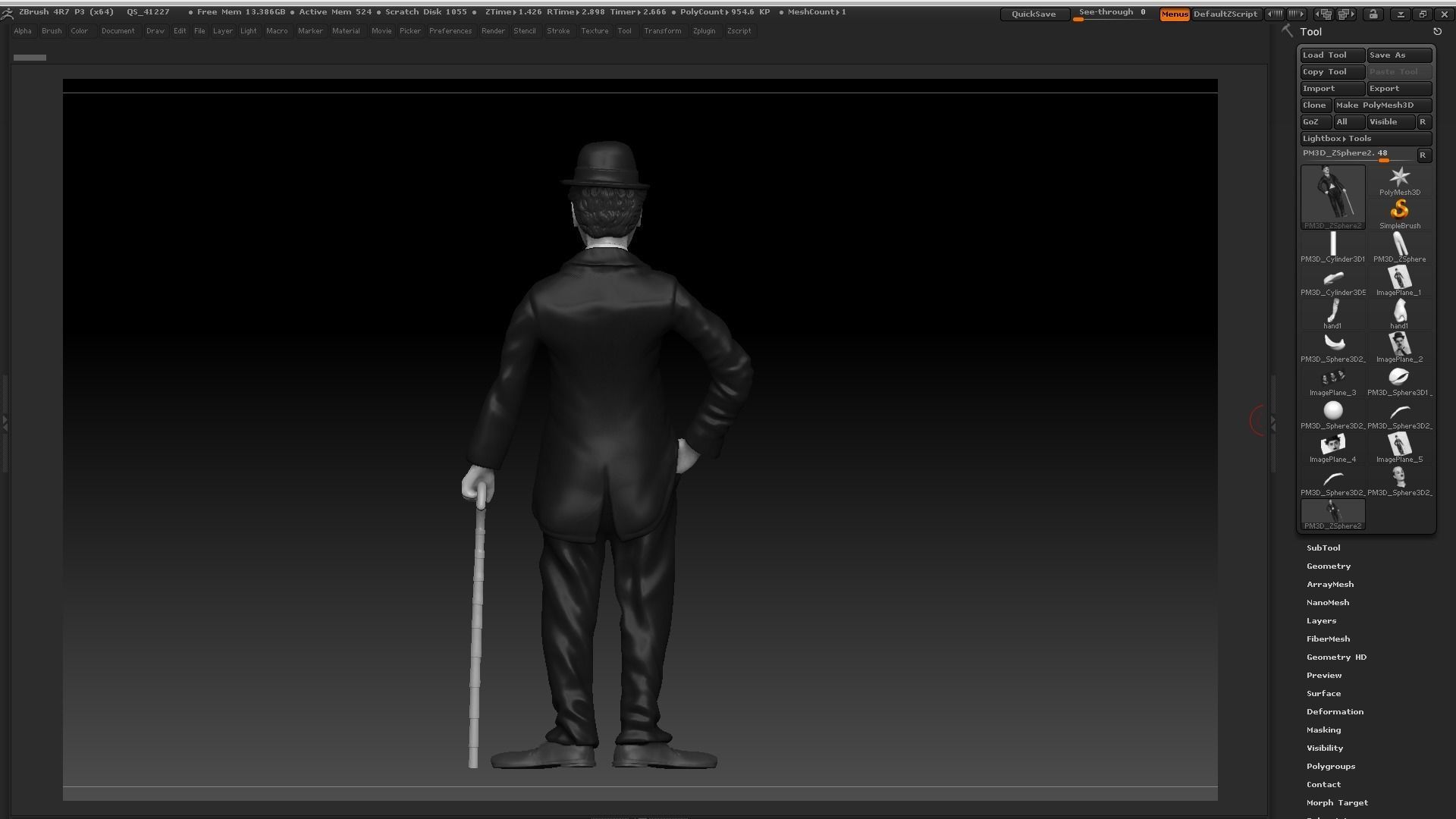1456x819 pixels.
Task: Open the Alpha menu
Action: (23, 31)
